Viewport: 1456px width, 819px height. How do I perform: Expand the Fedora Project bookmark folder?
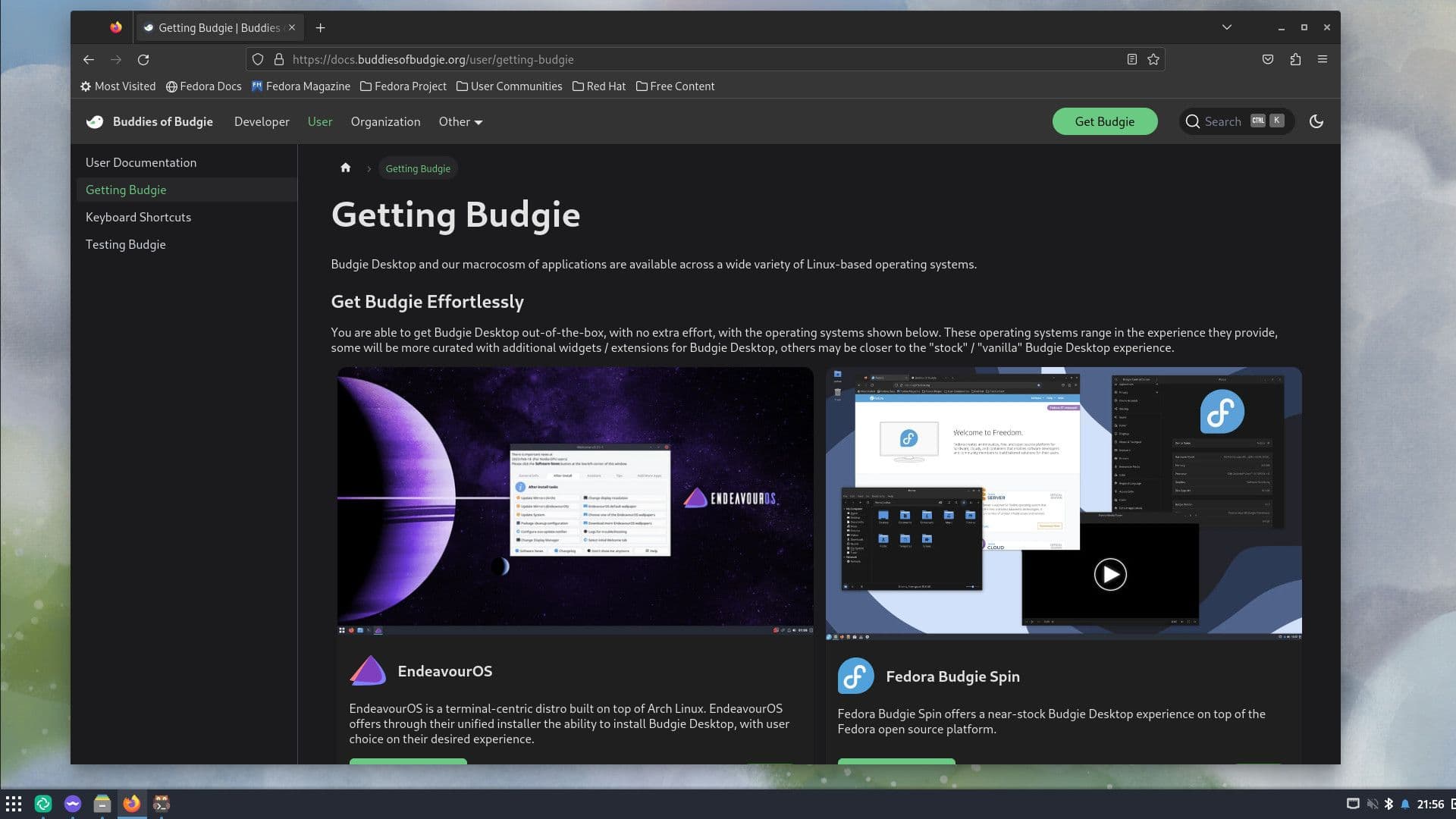pos(403,86)
